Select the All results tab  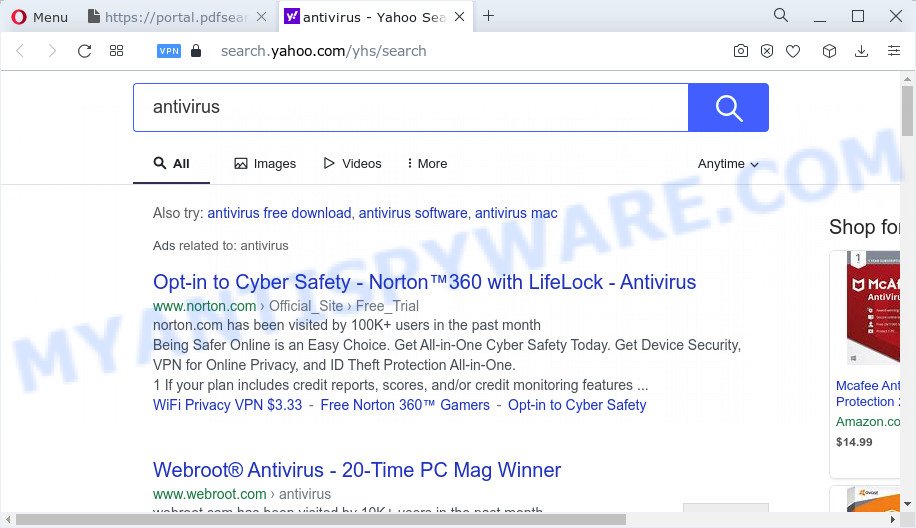[171, 164]
